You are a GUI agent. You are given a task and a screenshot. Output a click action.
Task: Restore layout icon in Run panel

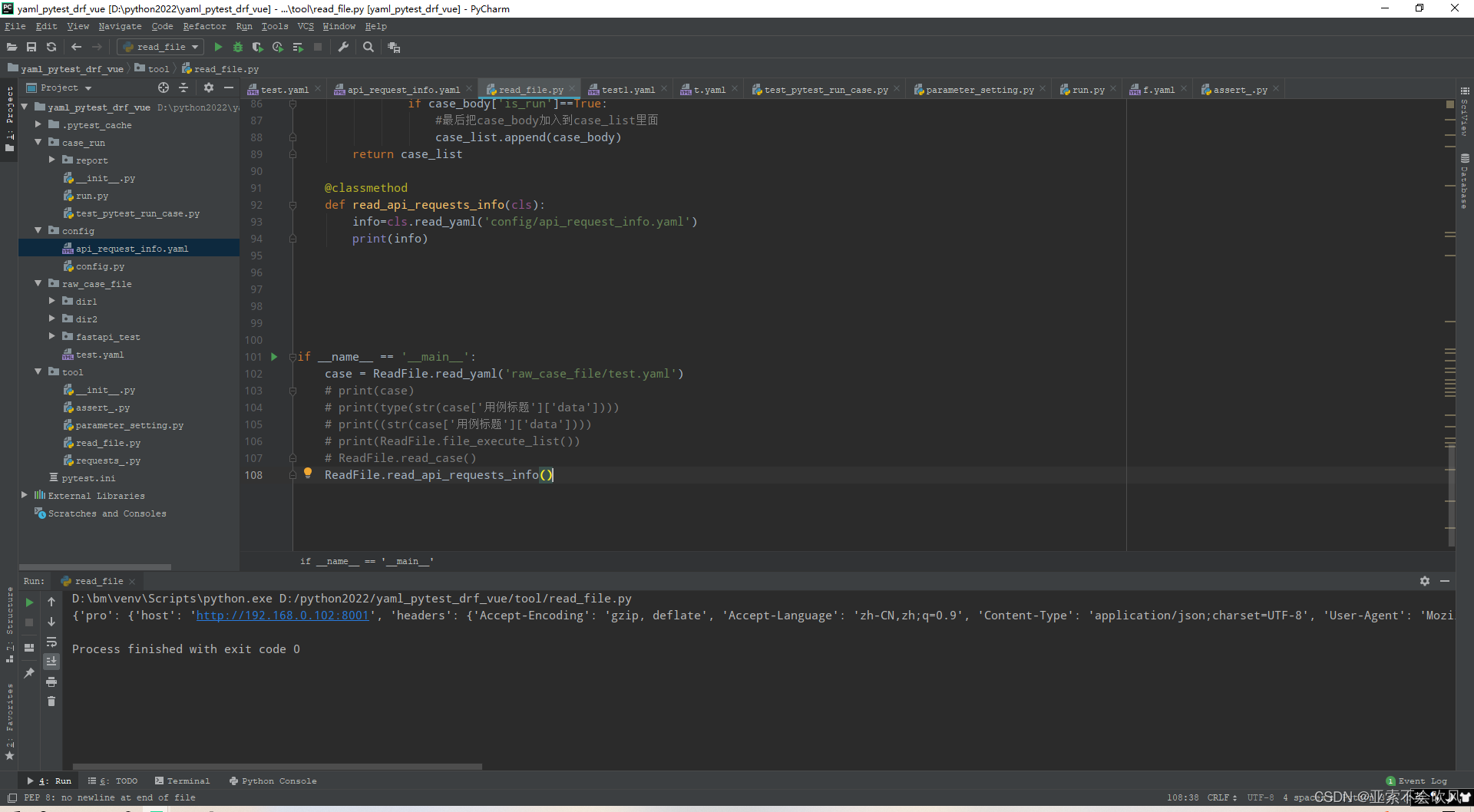tap(29, 647)
